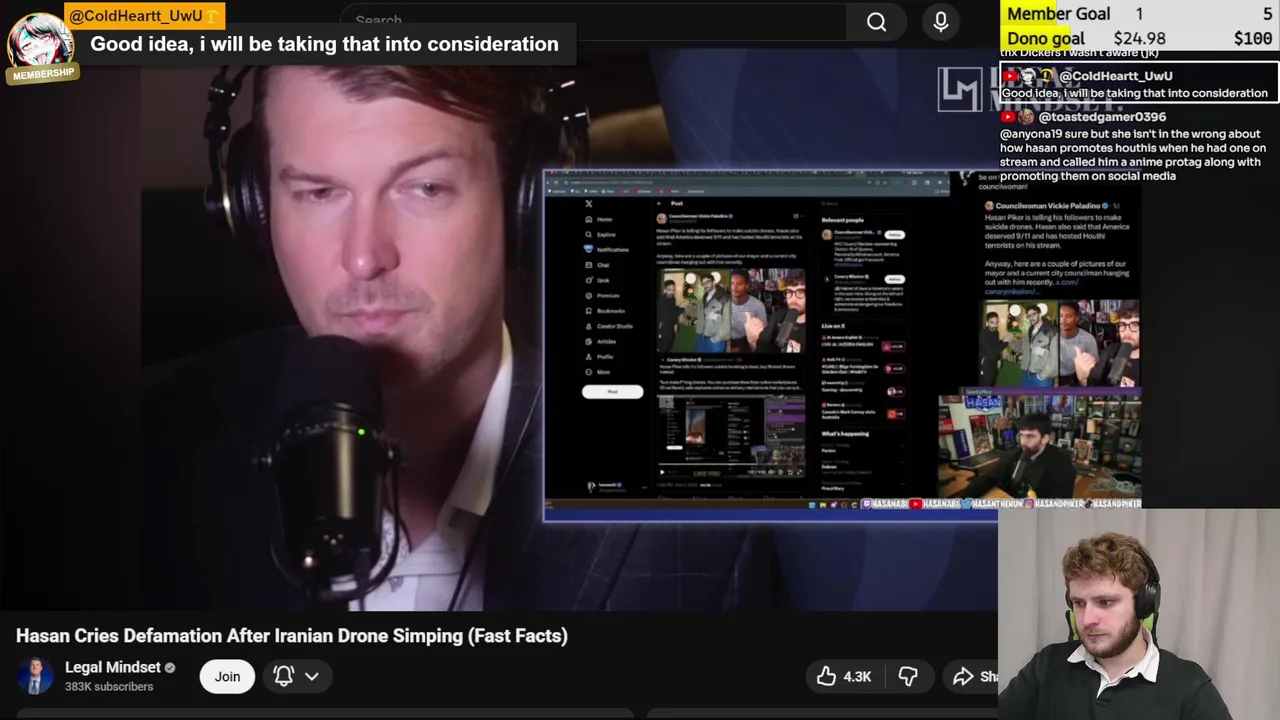Click YouTube icon beside toastedgamer0396 message

click(x=1009, y=117)
